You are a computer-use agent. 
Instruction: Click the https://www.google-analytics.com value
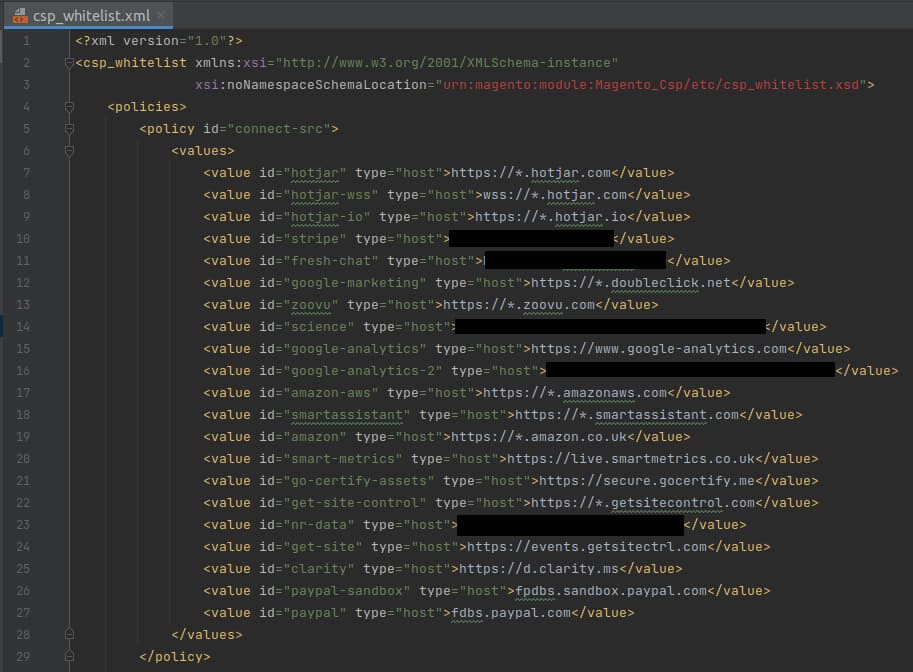click(x=659, y=349)
